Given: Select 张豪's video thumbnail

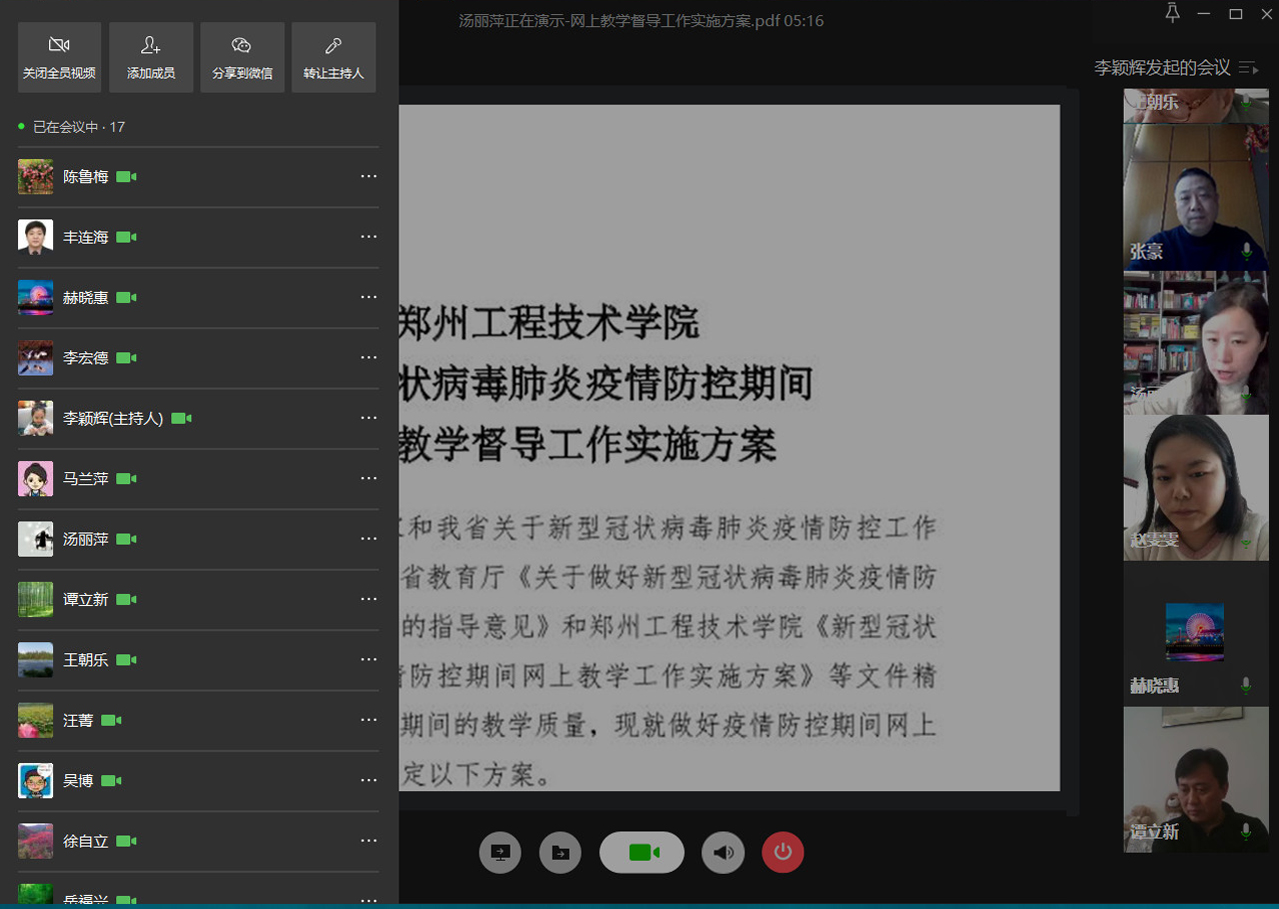Looking at the screenshot, I should click(1196, 197).
